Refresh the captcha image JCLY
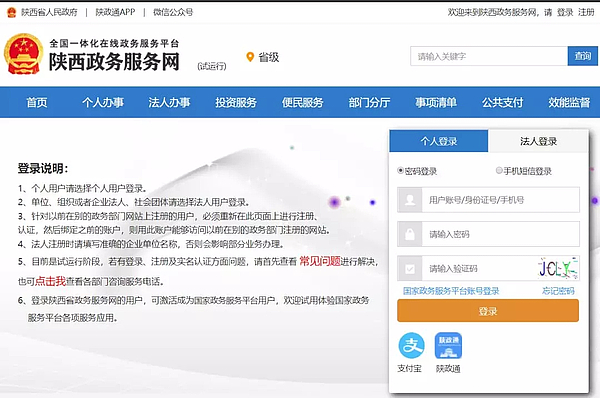Screen dimensions: 600x398 click(558, 268)
